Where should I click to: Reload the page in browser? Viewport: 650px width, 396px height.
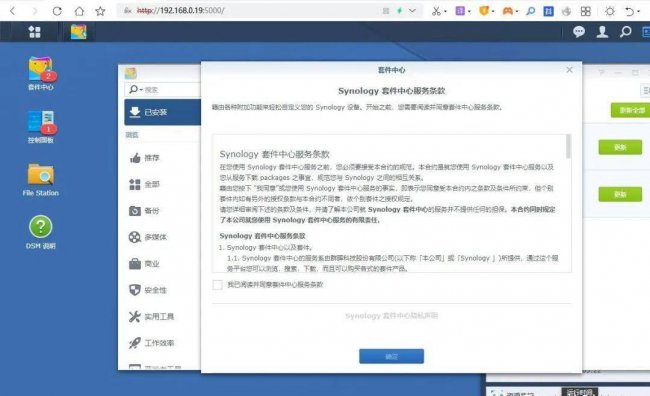[x=57, y=11]
